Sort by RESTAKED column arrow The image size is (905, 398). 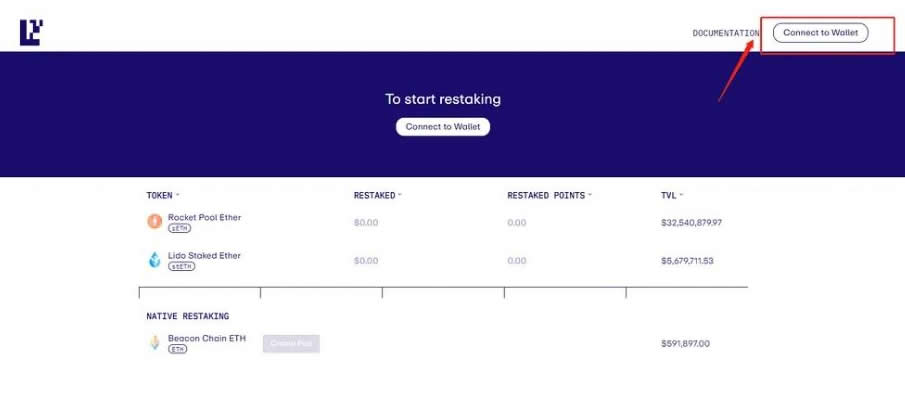(x=400, y=195)
